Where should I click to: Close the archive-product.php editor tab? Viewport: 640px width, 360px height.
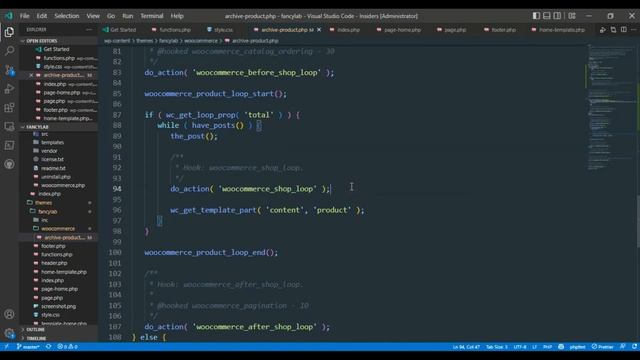point(319,30)
